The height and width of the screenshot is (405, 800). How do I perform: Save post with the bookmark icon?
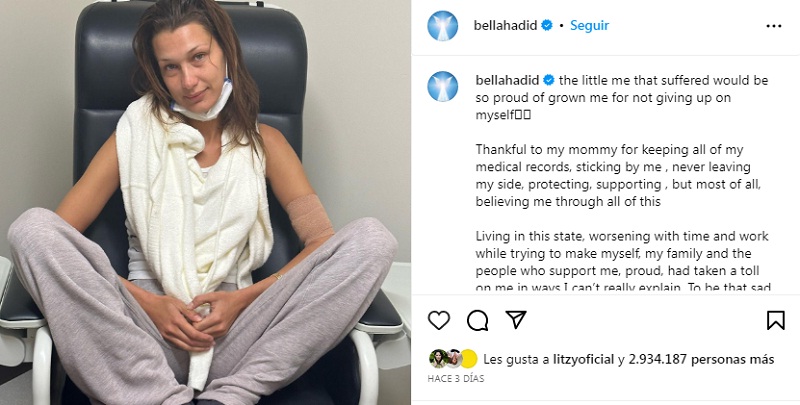776,320
